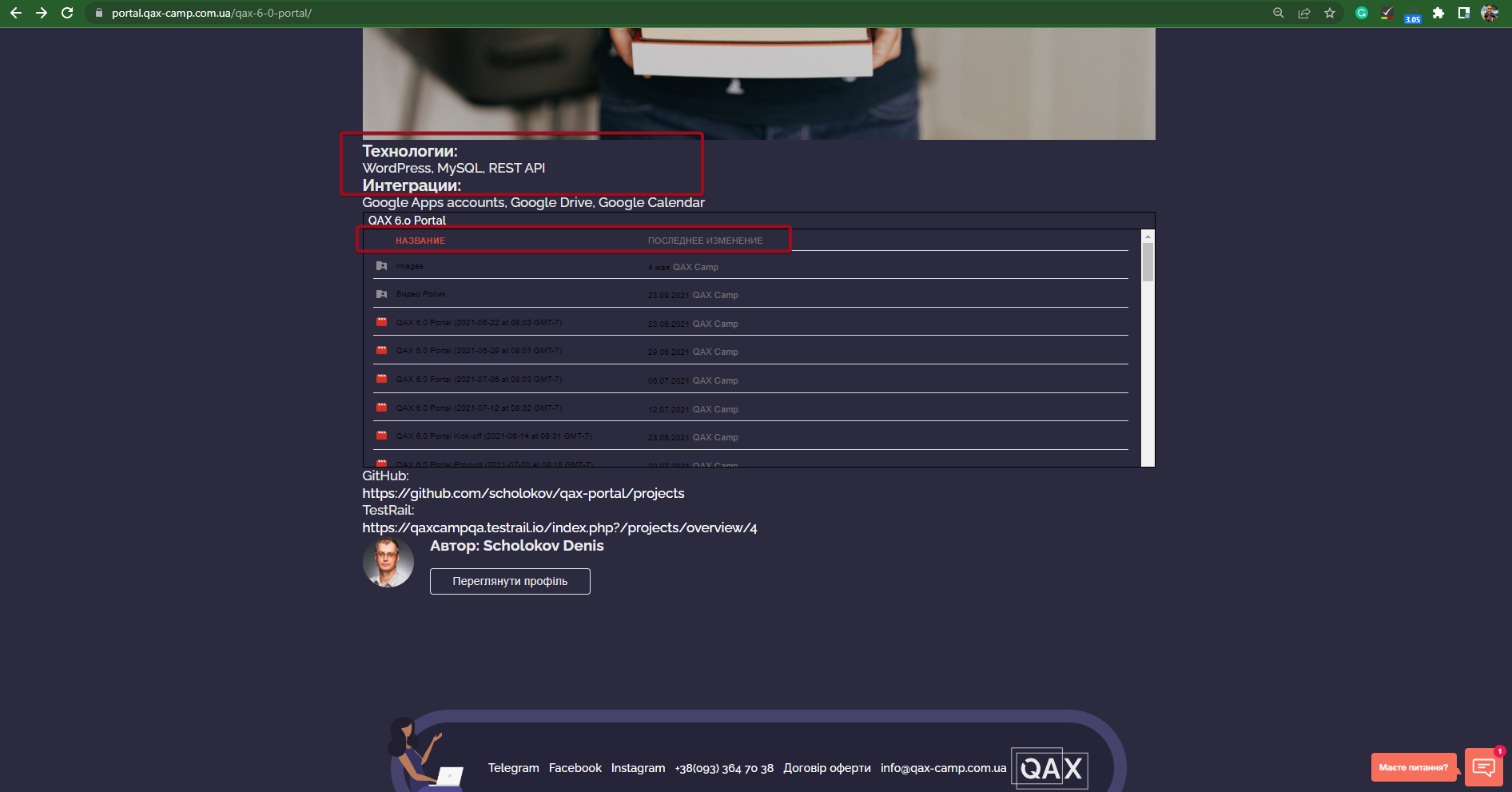
Task: Open the Telegram link in footer
Action: [x=512, y=768]
